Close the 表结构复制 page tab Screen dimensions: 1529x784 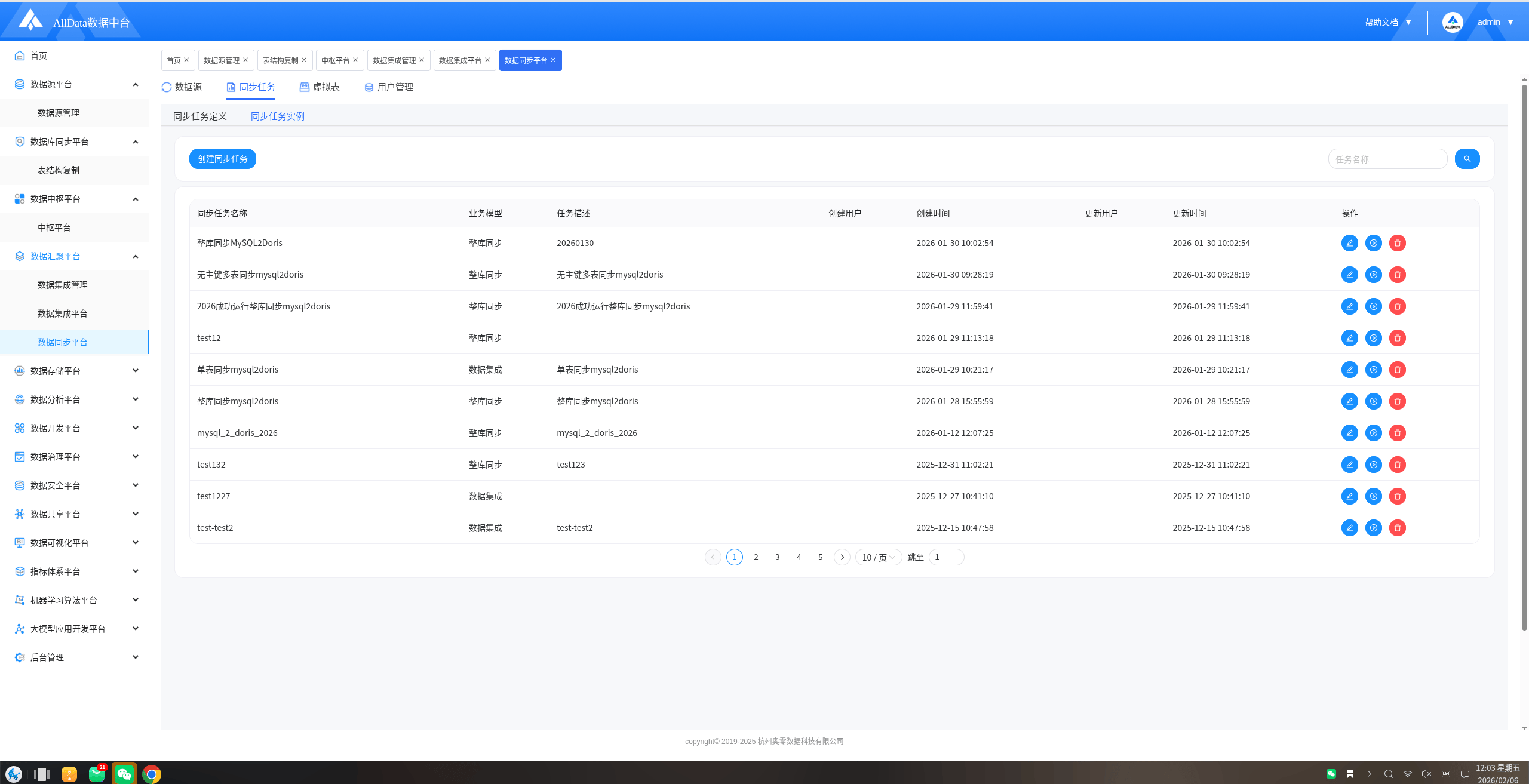click(304, 60)
